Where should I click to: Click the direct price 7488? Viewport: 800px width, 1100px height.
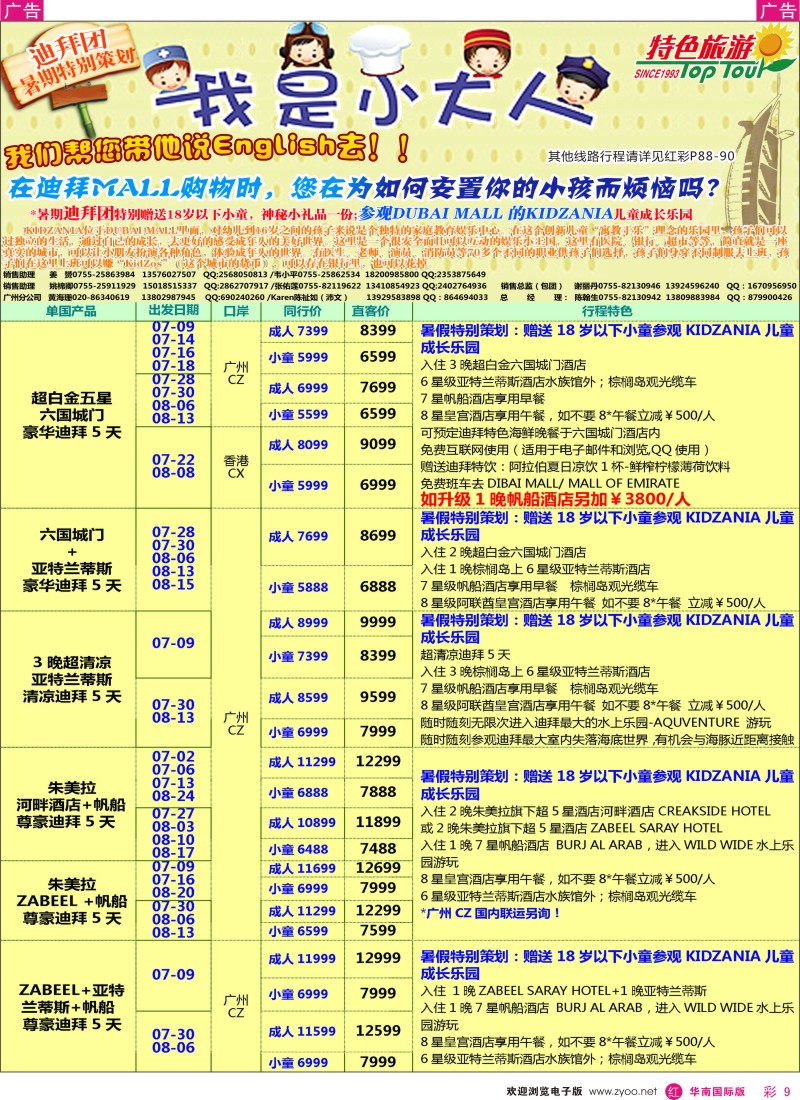tap(378, 849)
